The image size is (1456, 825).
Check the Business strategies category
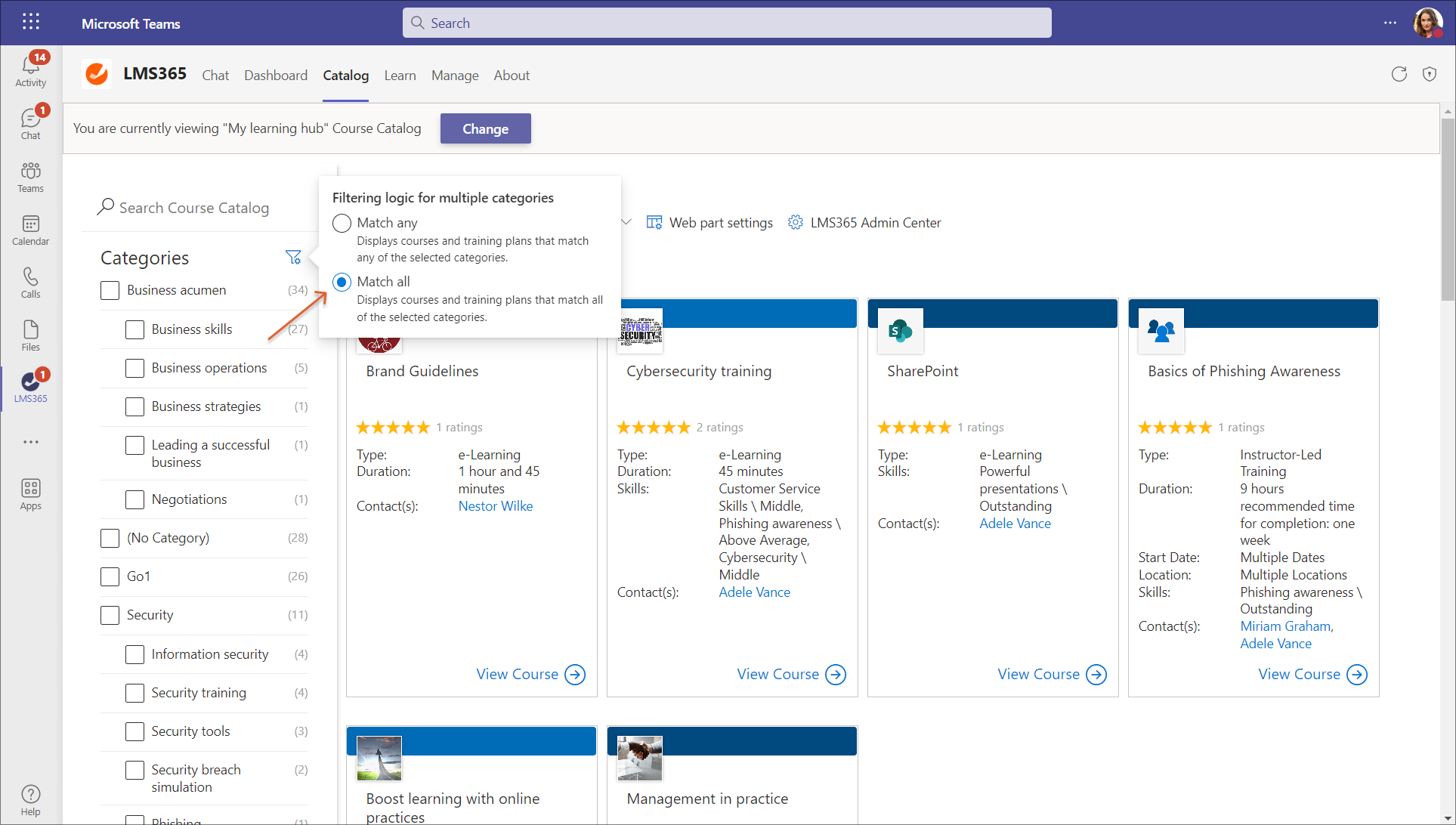coord(134,406)
